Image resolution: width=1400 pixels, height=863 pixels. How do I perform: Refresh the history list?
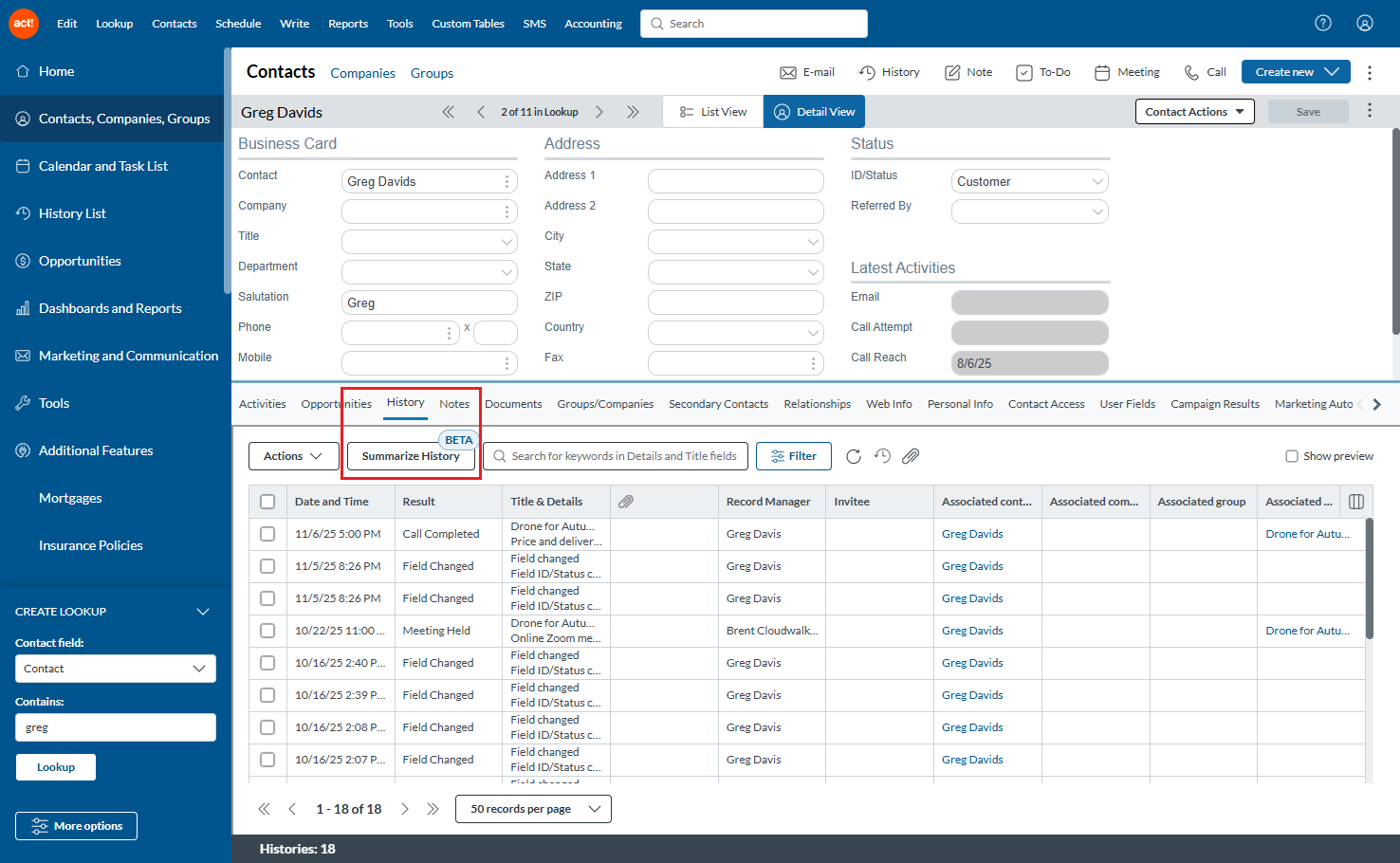click(854, 456)
